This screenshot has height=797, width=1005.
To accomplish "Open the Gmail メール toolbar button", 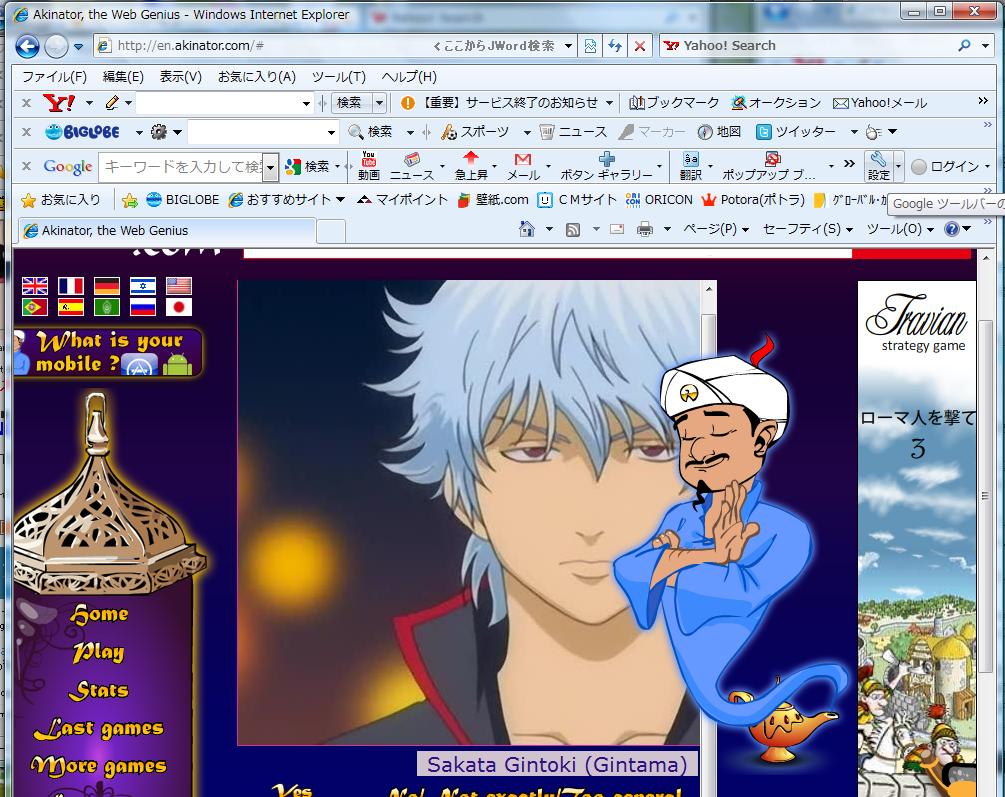I will coord(523,166).
